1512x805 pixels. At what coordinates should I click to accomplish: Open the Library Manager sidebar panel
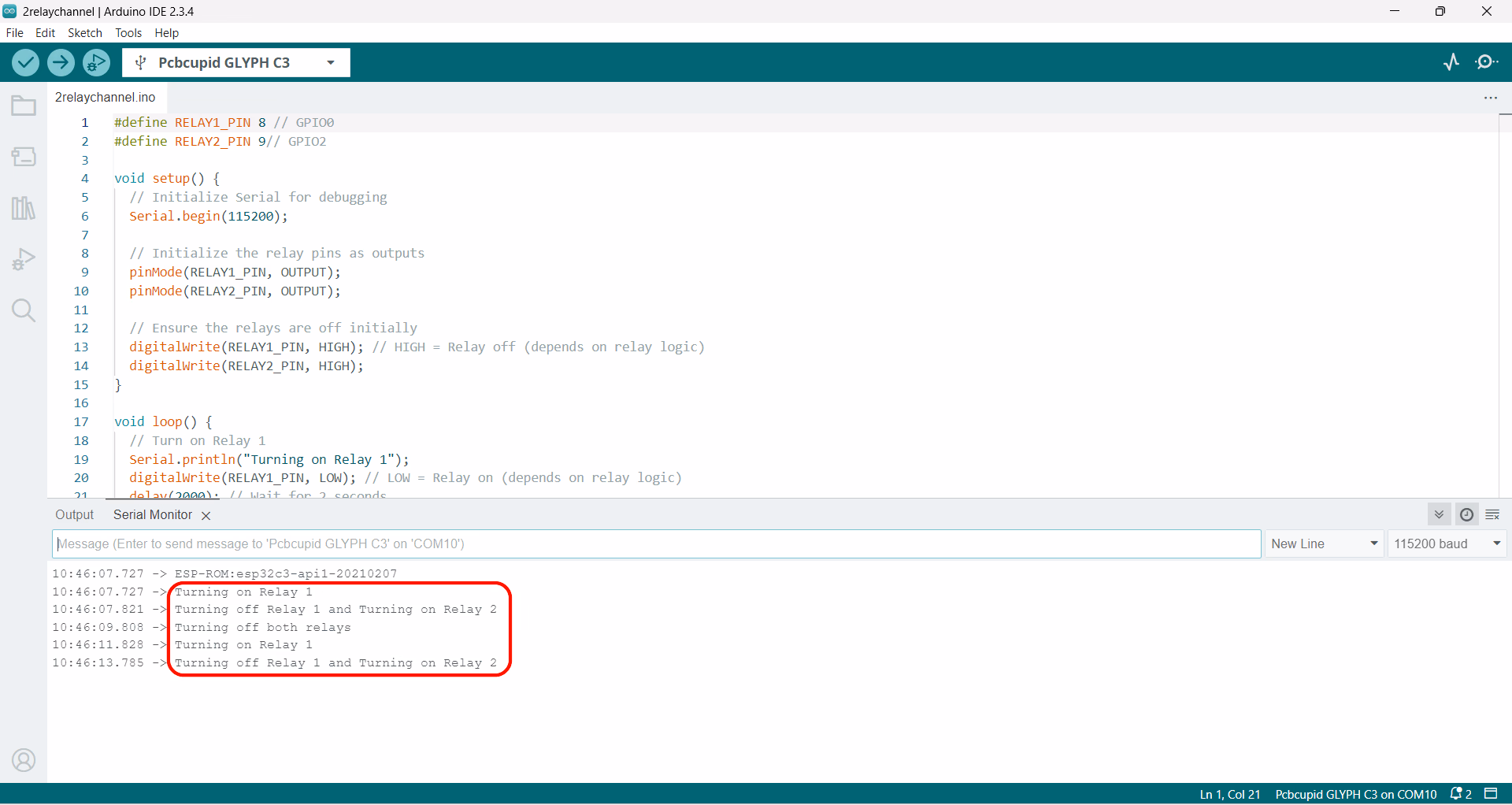coord(24,207)
